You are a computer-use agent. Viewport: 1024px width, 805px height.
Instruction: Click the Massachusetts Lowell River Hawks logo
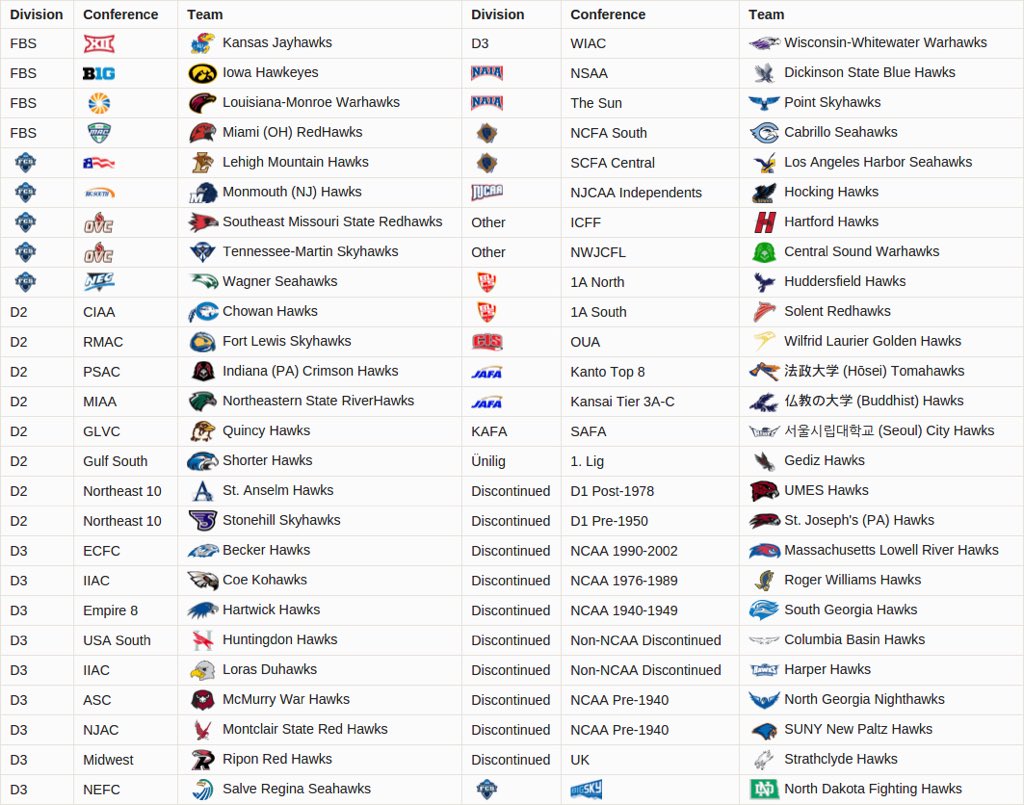point(764,551)
